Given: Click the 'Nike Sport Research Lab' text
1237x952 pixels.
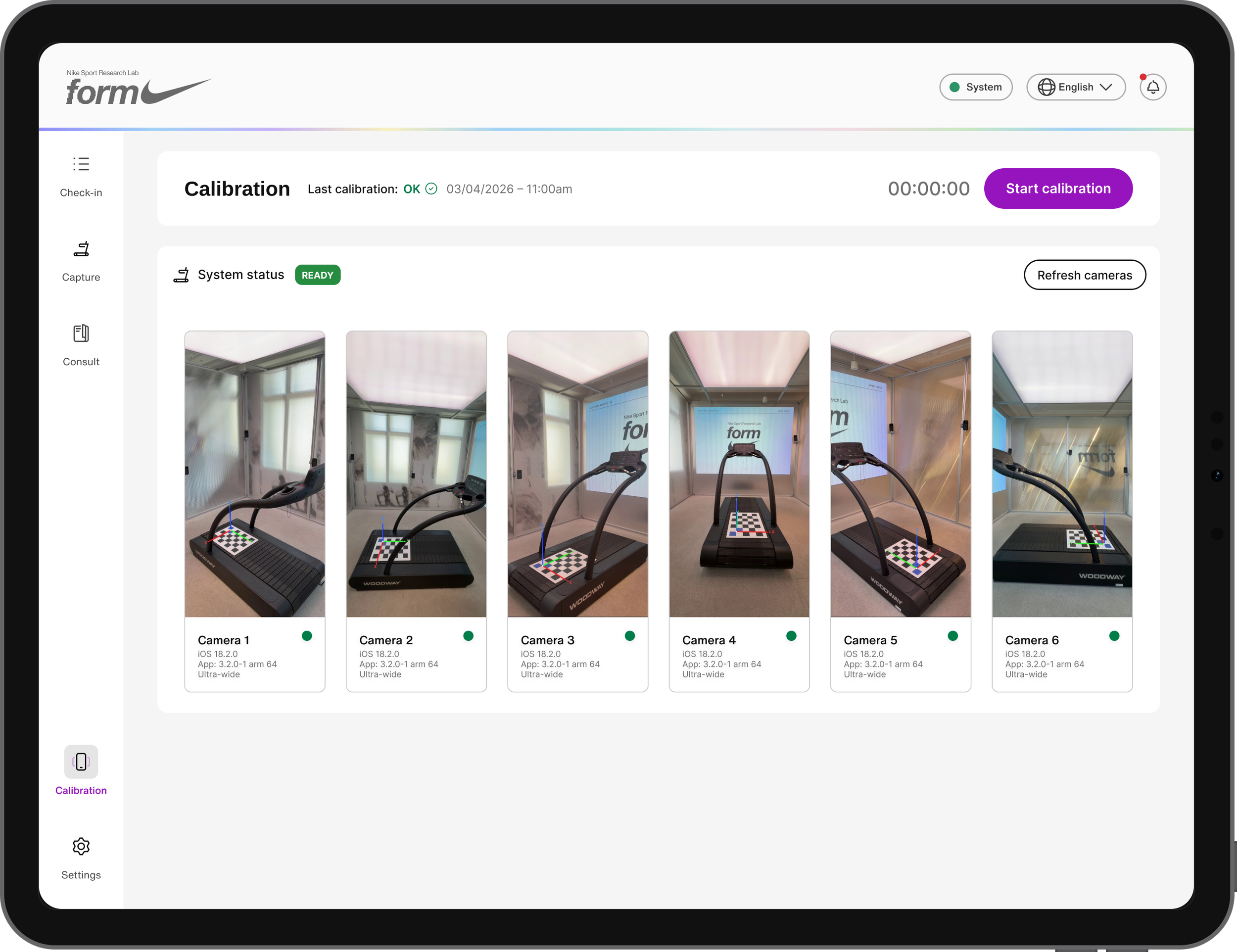Looking at the screenshot, I should pyautogui.click(x=102, y=73).
